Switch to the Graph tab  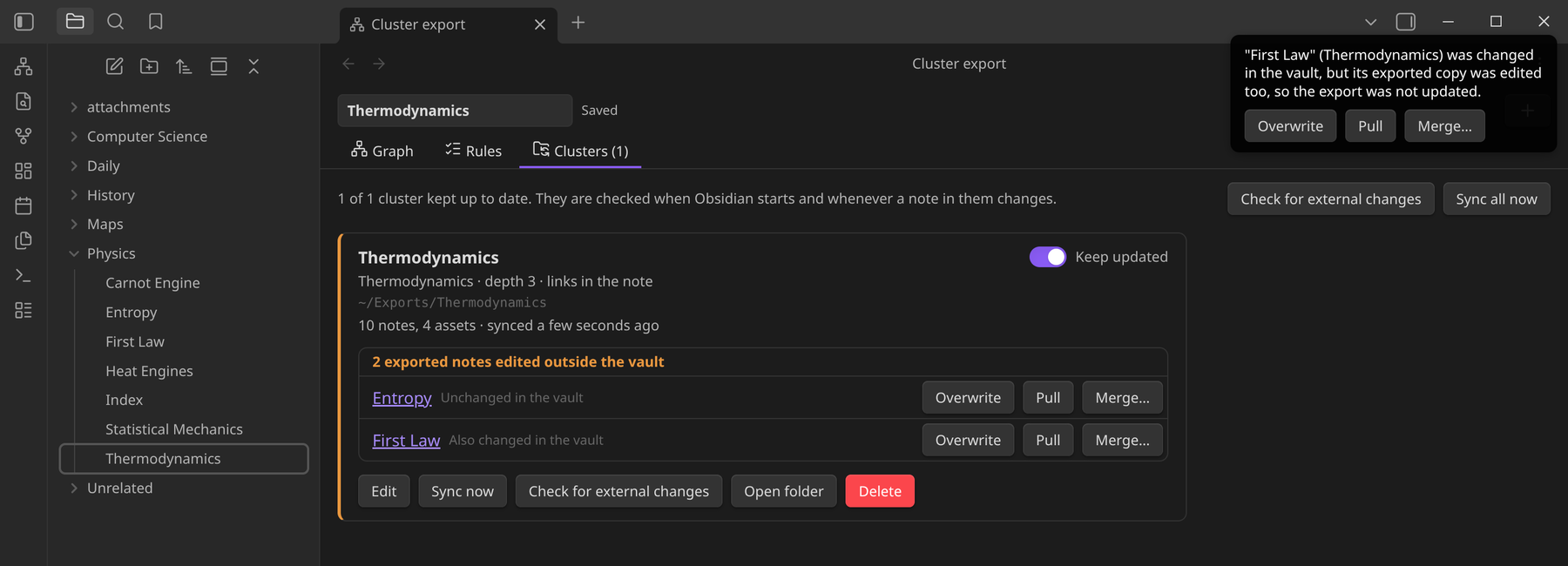point(382,151)
